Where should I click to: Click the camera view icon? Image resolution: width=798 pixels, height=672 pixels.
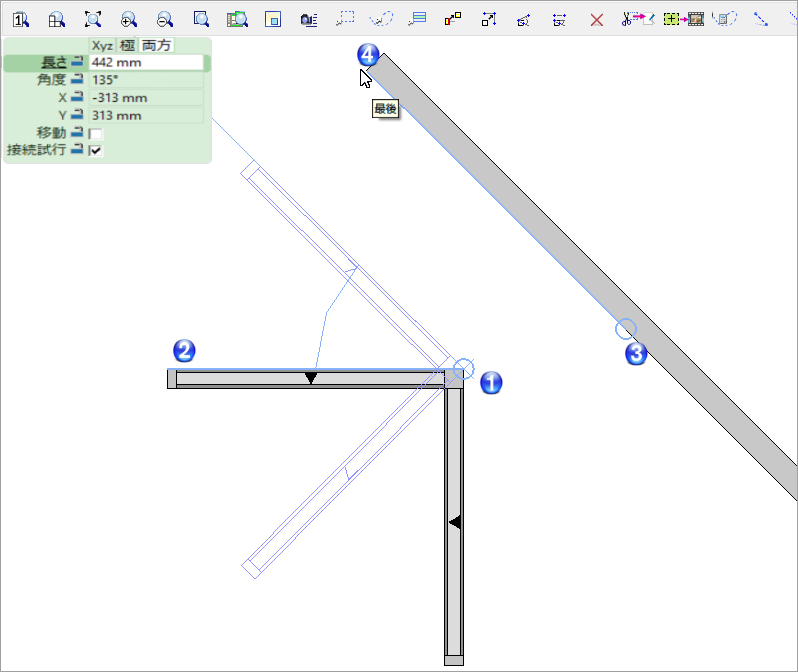309,20
